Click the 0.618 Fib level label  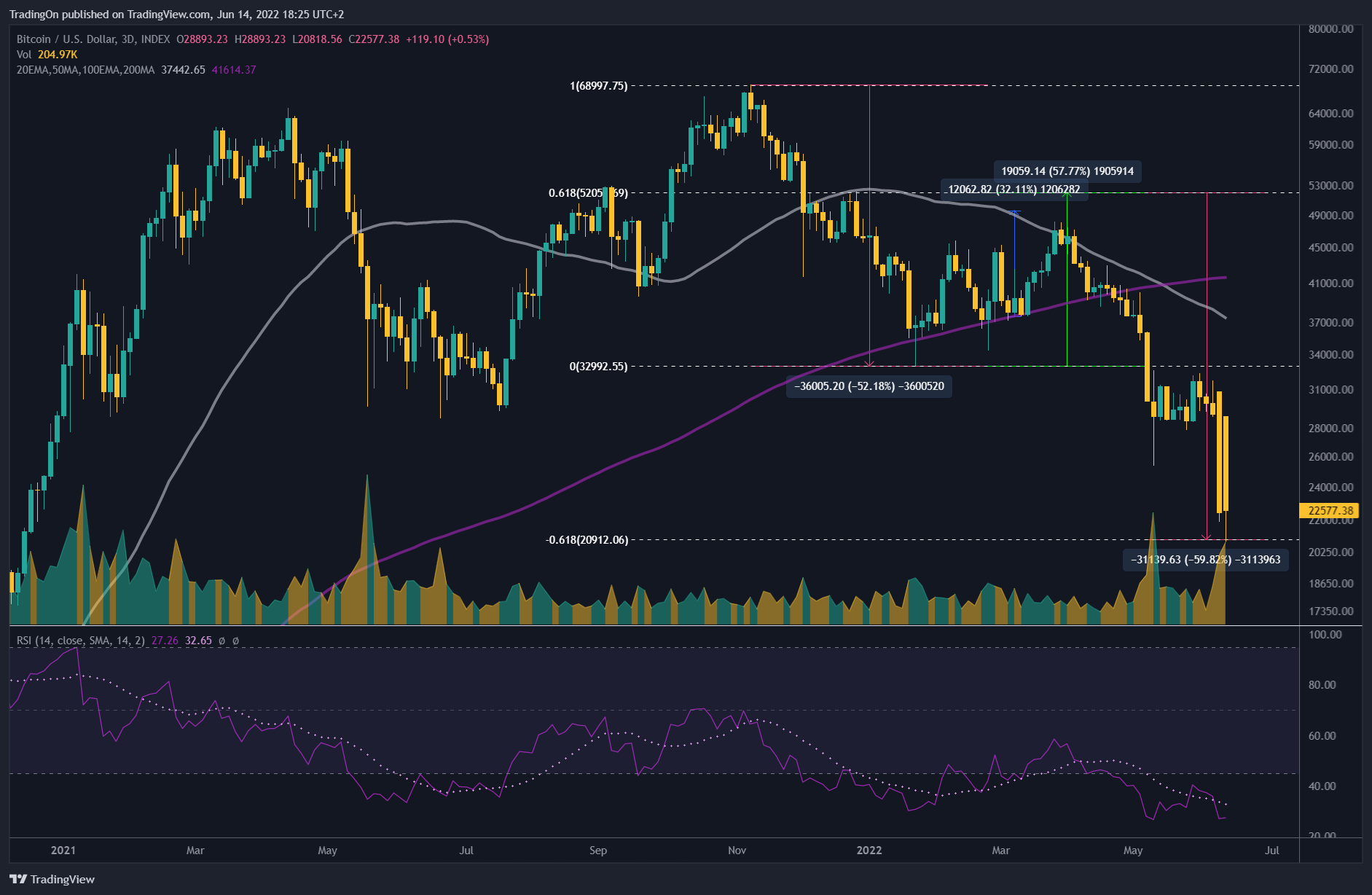(588, 193)
